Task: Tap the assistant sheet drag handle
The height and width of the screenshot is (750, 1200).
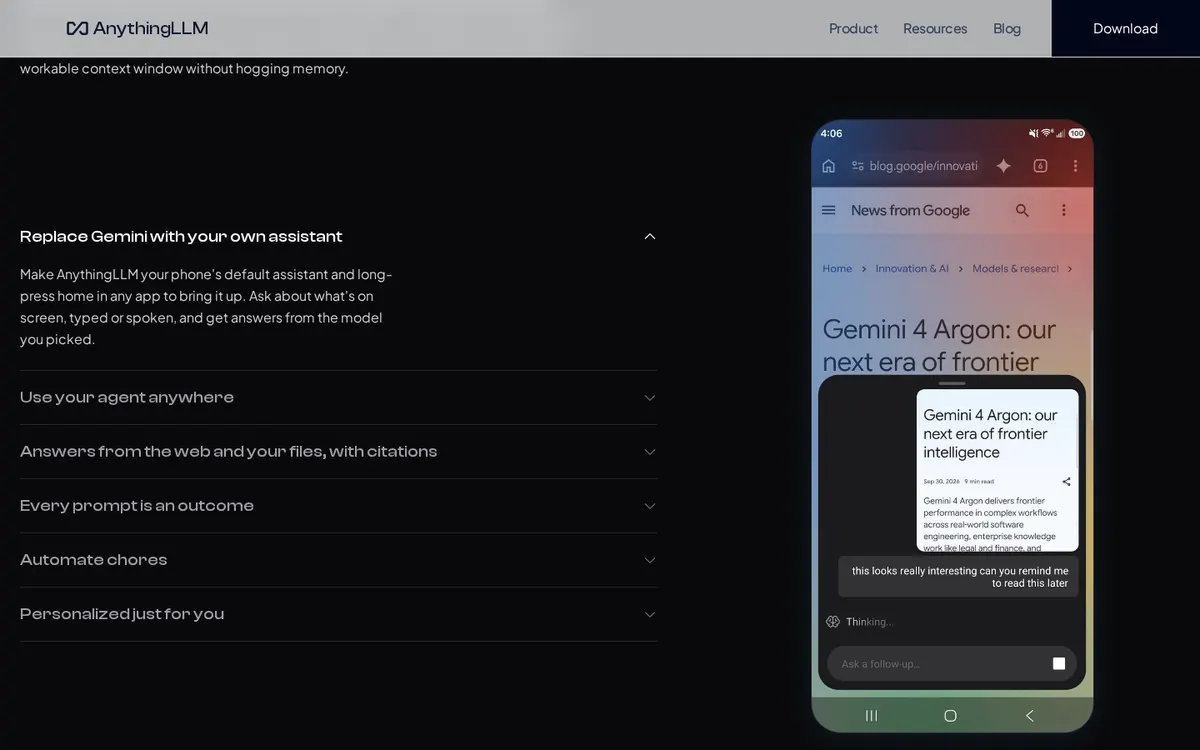Action: (x=952, y=383)
